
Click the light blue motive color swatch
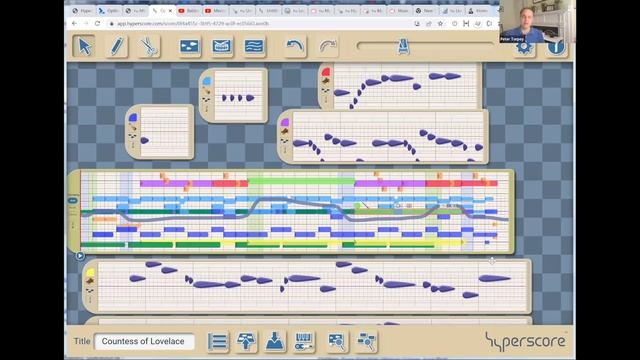coord(207,81)
